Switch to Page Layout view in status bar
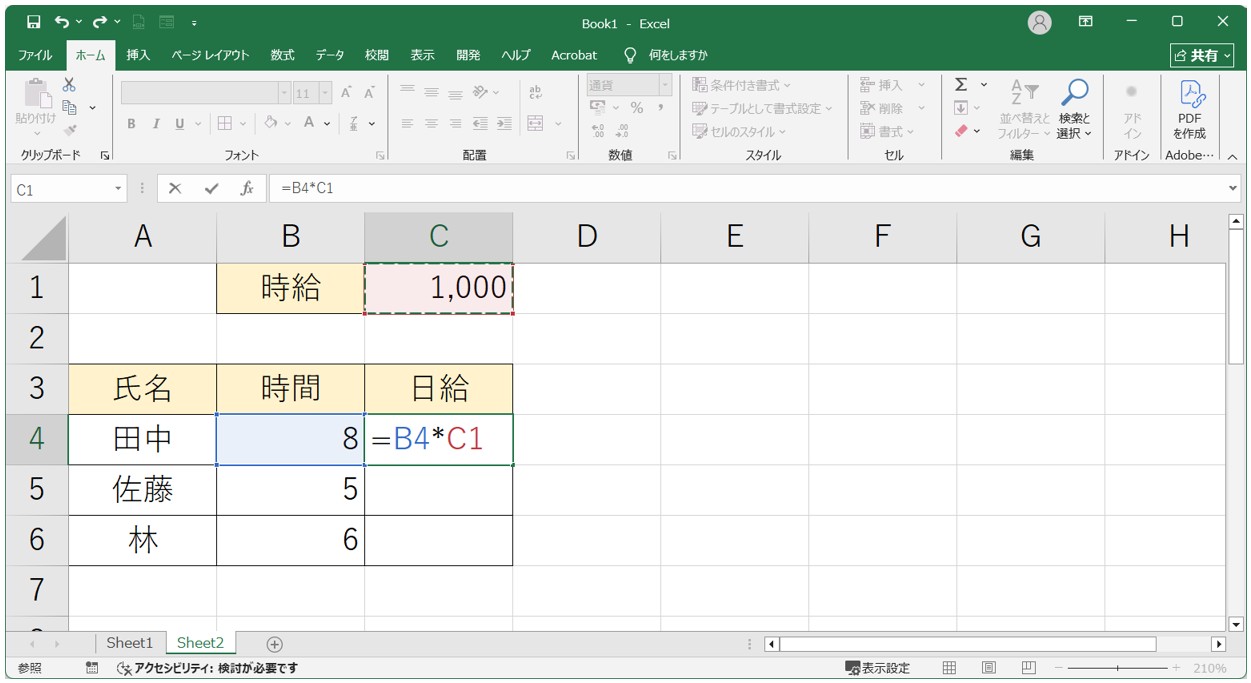 [x=989, y=668]
